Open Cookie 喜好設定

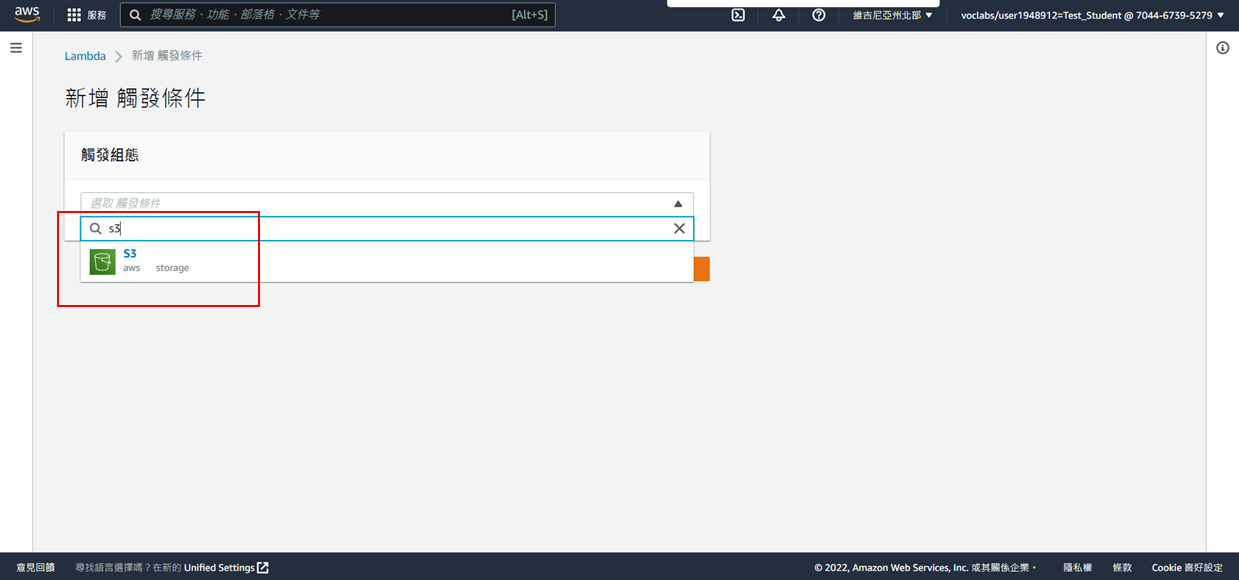[1187, 567]
